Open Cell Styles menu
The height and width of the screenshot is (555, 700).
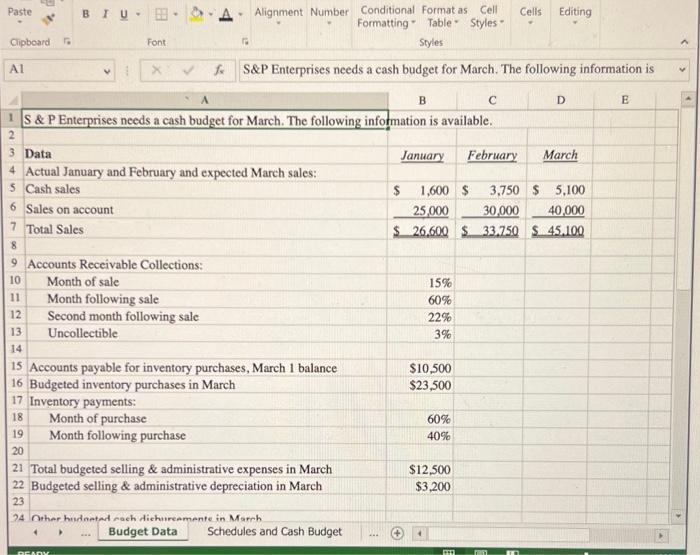coord(487,16)
